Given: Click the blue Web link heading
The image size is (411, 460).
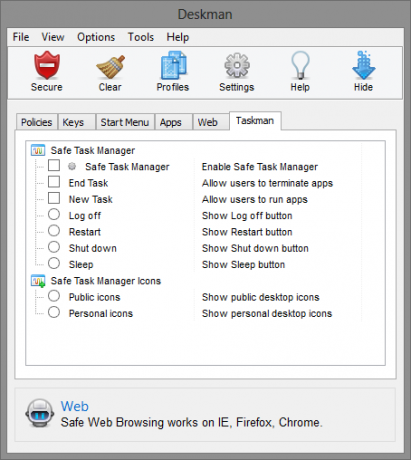Looking at the screenshot, I should pyautogui.click(x=75, y=406).
